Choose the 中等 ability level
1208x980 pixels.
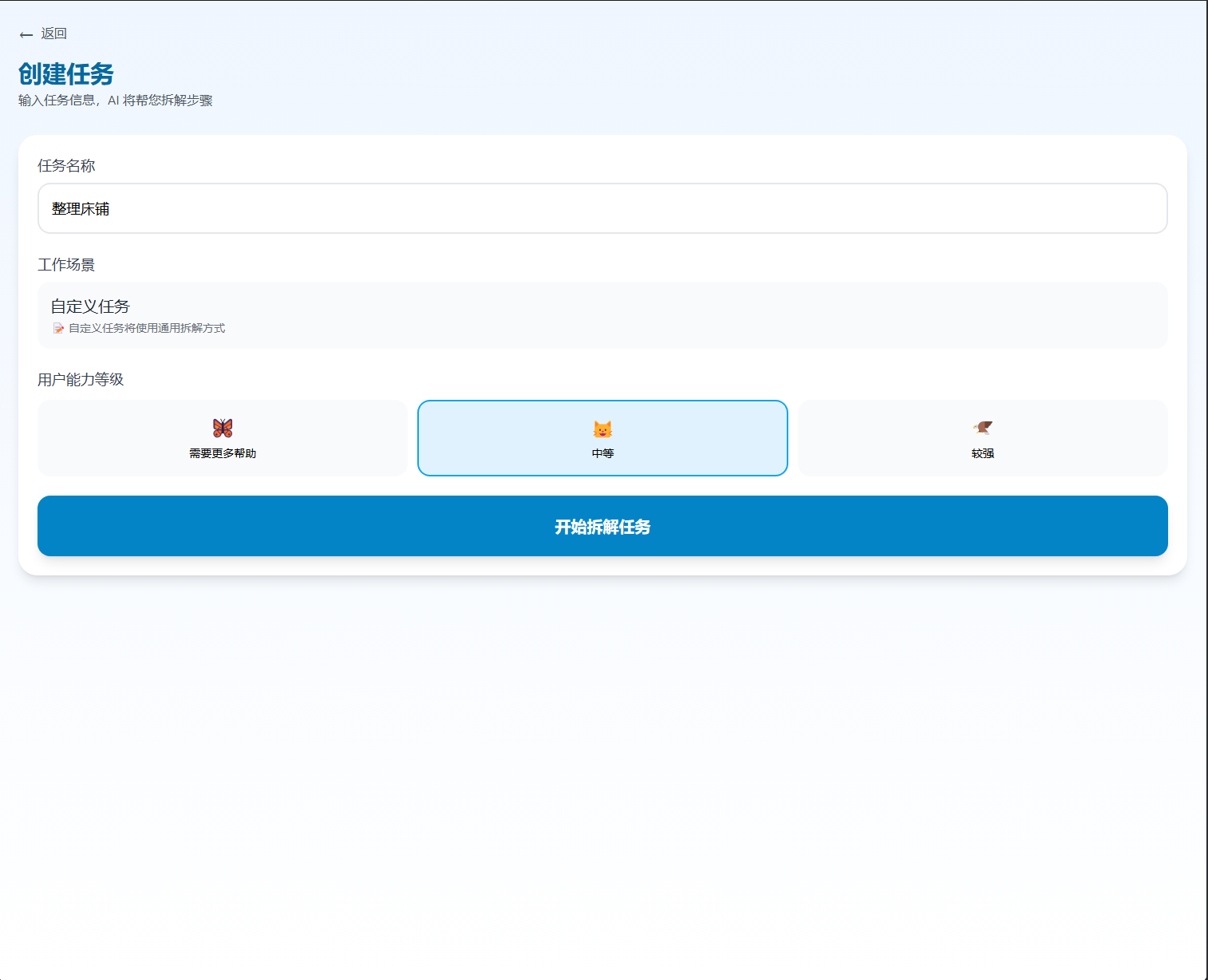[602, 453]
